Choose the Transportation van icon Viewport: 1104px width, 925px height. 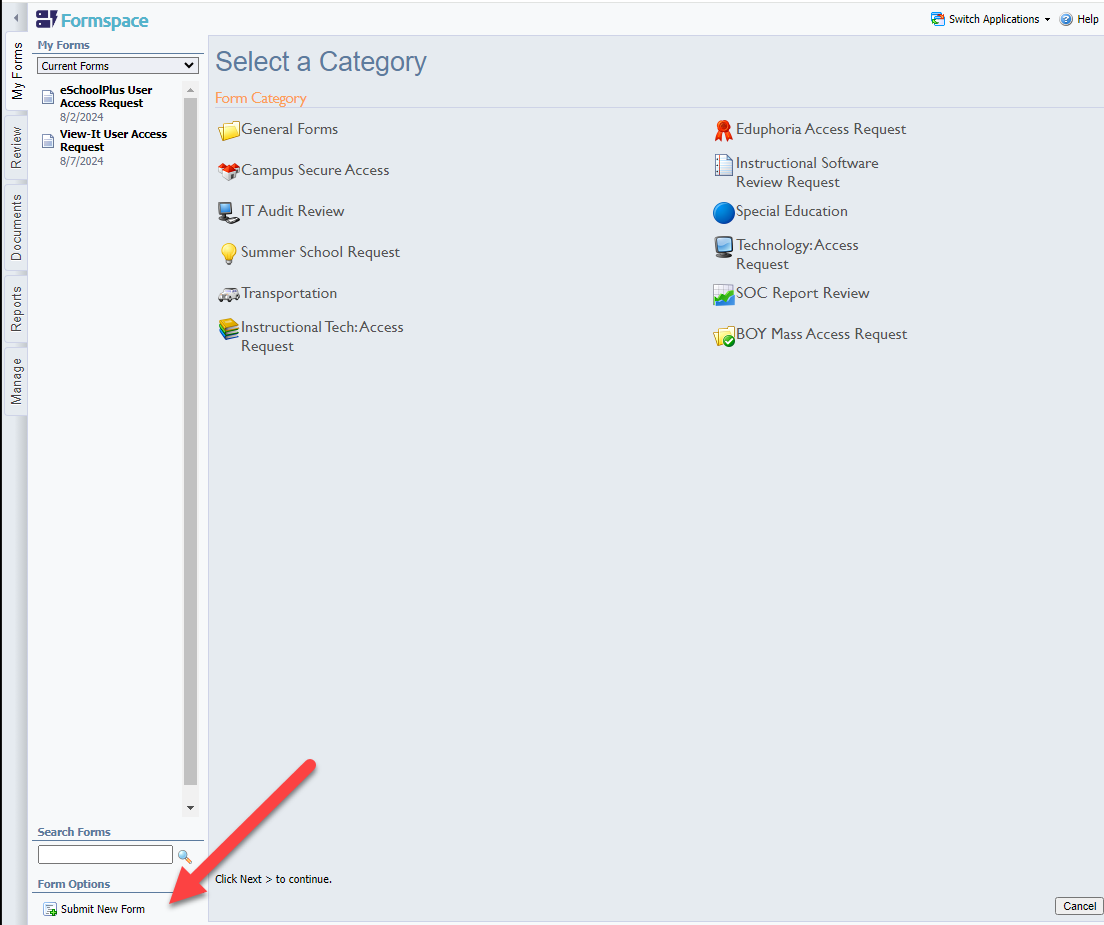point(229,294)
